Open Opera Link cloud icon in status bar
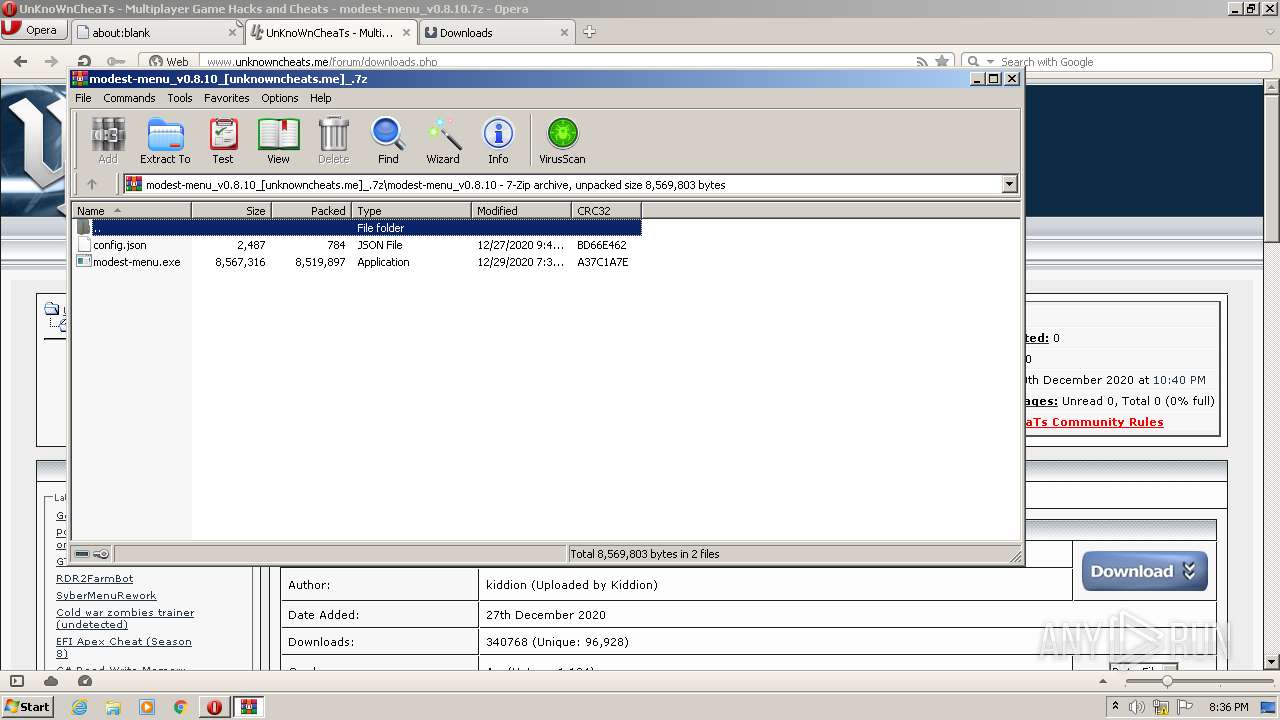The image size is (1280, 720). 51,681
